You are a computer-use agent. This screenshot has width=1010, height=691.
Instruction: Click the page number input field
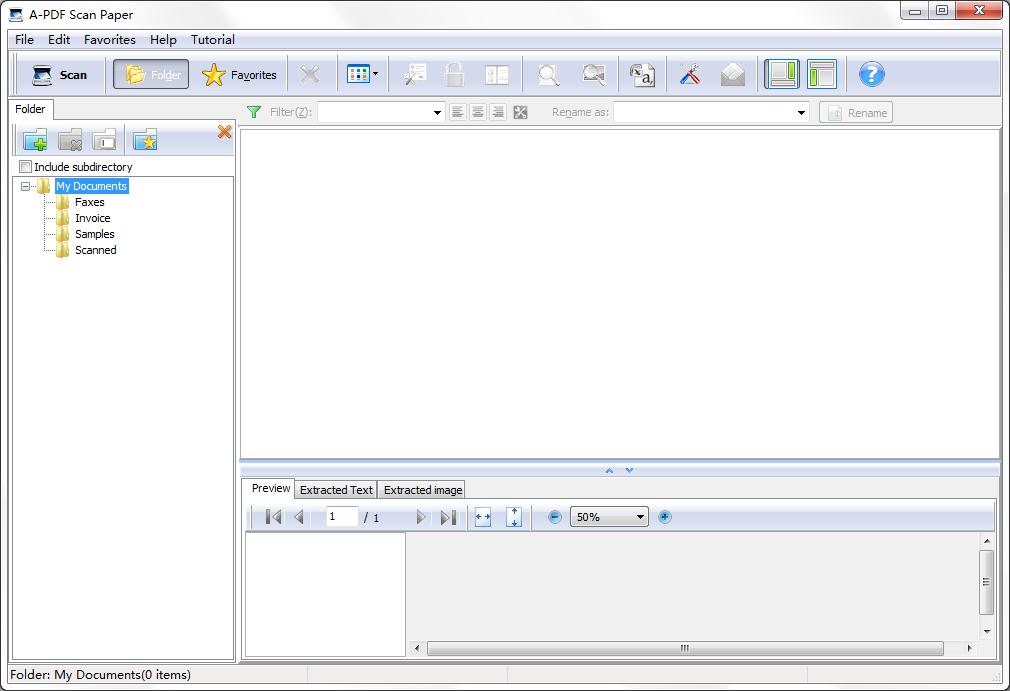point(342,517)
